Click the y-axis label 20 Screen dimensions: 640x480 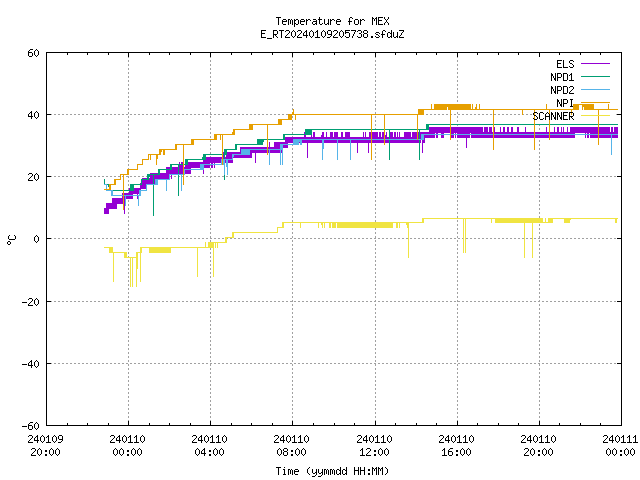click(33, 177)
